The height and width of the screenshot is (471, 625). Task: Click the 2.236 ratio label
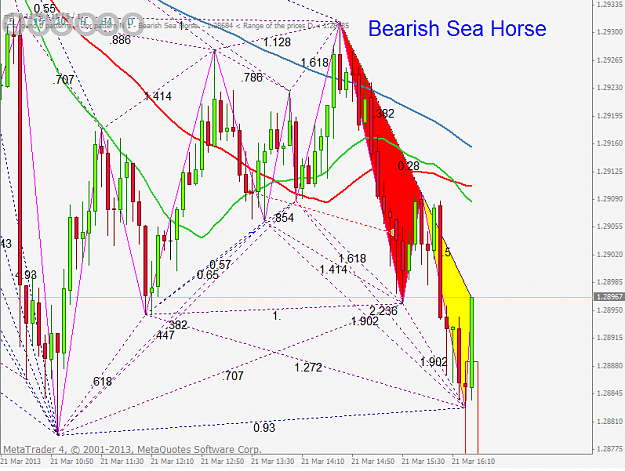(x=383, y=311)
